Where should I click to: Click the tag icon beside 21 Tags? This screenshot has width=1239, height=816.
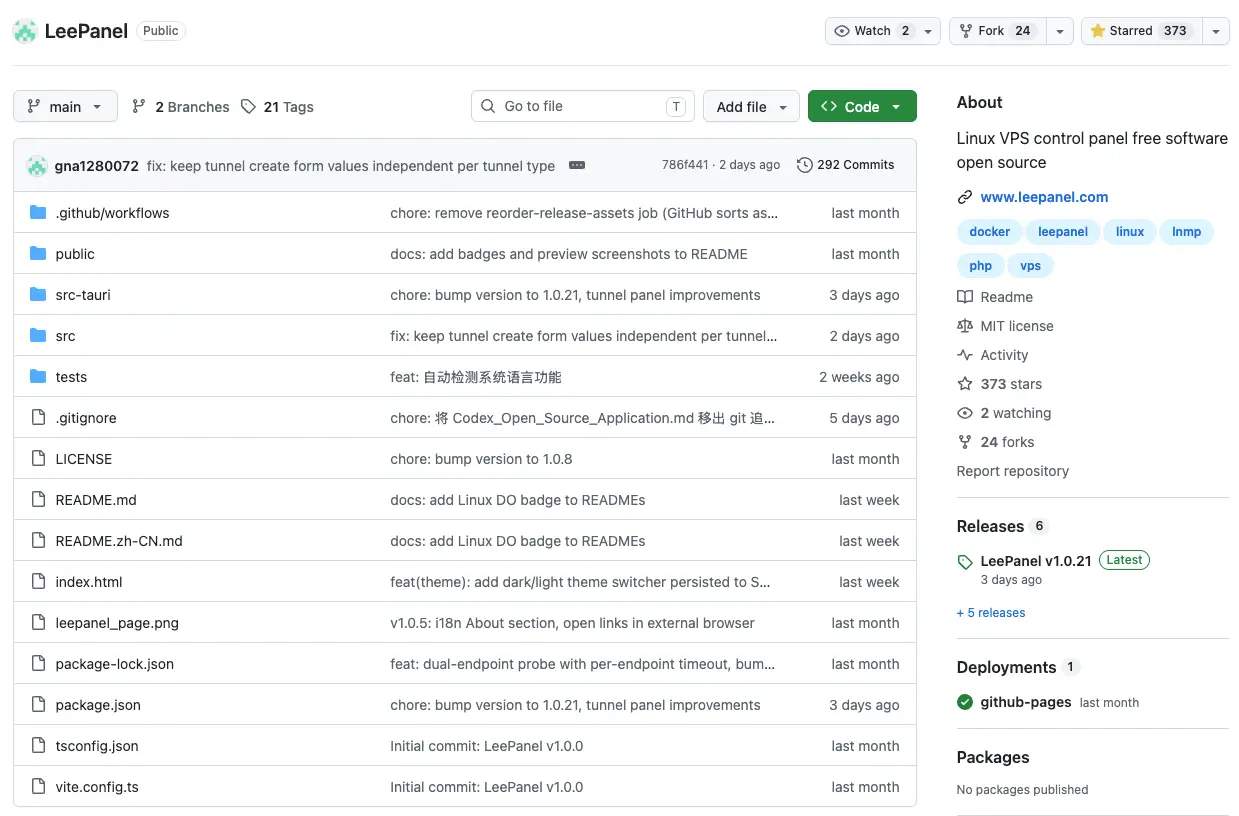[x=249, y=106]
